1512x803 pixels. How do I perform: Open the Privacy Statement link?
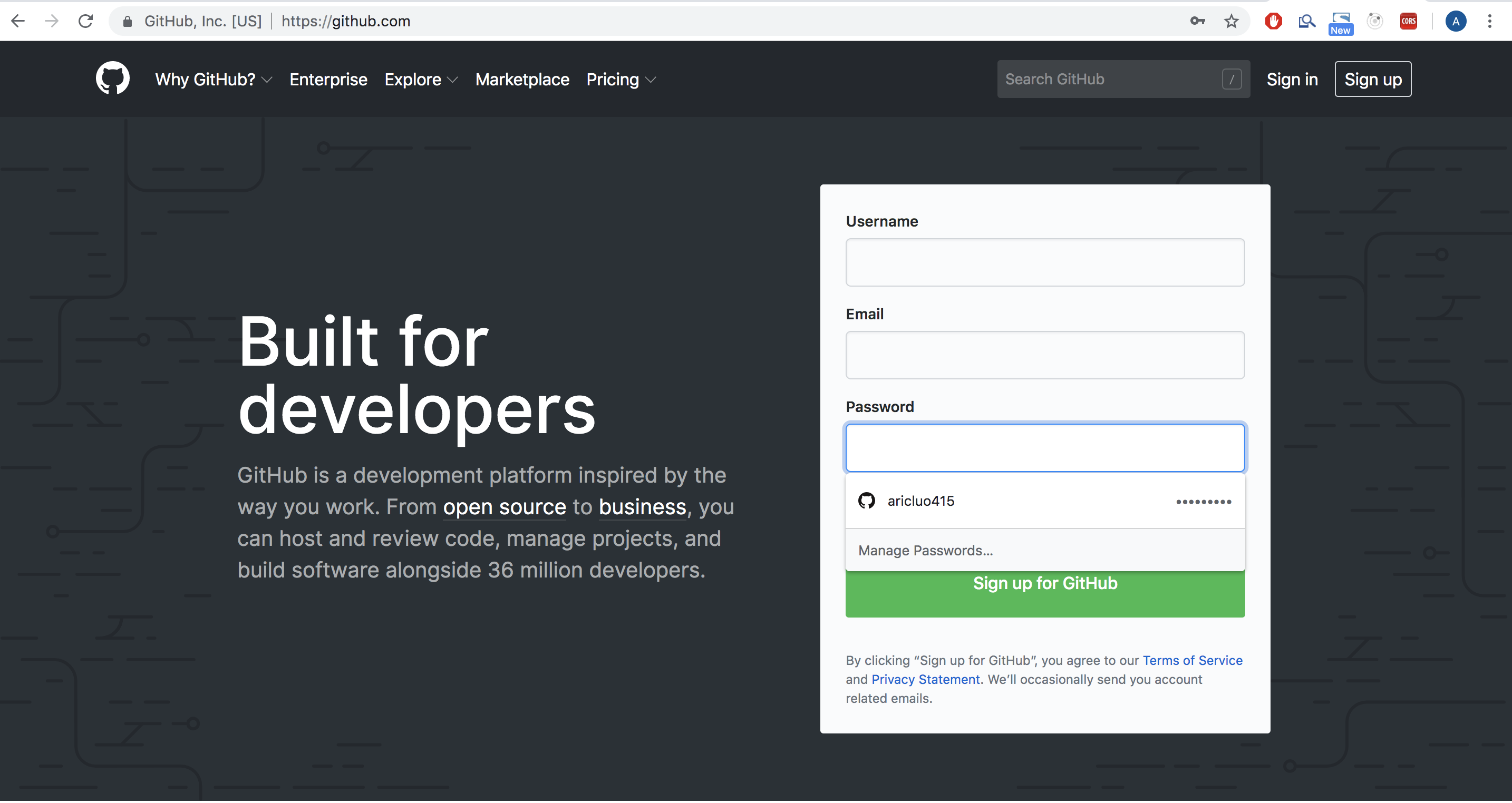[x=925, y=679]
